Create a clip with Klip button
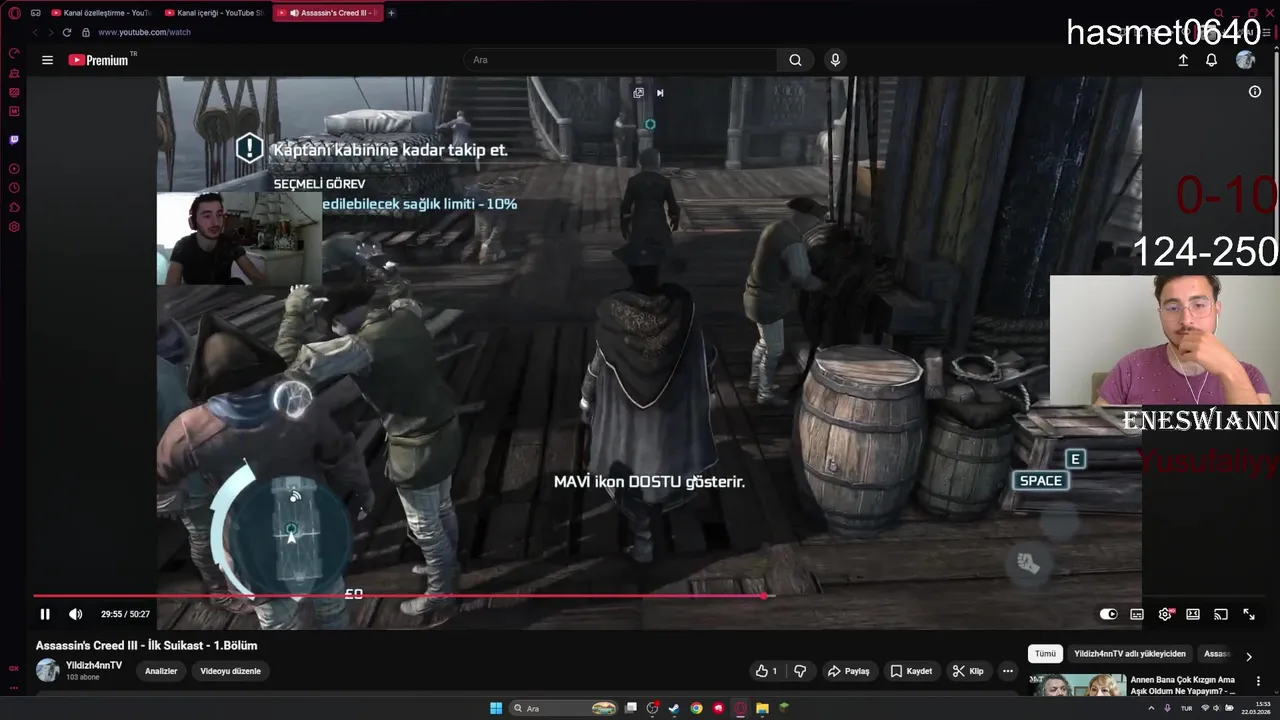This screenshot has width=1280, height=720. click(x=968, y=671)
